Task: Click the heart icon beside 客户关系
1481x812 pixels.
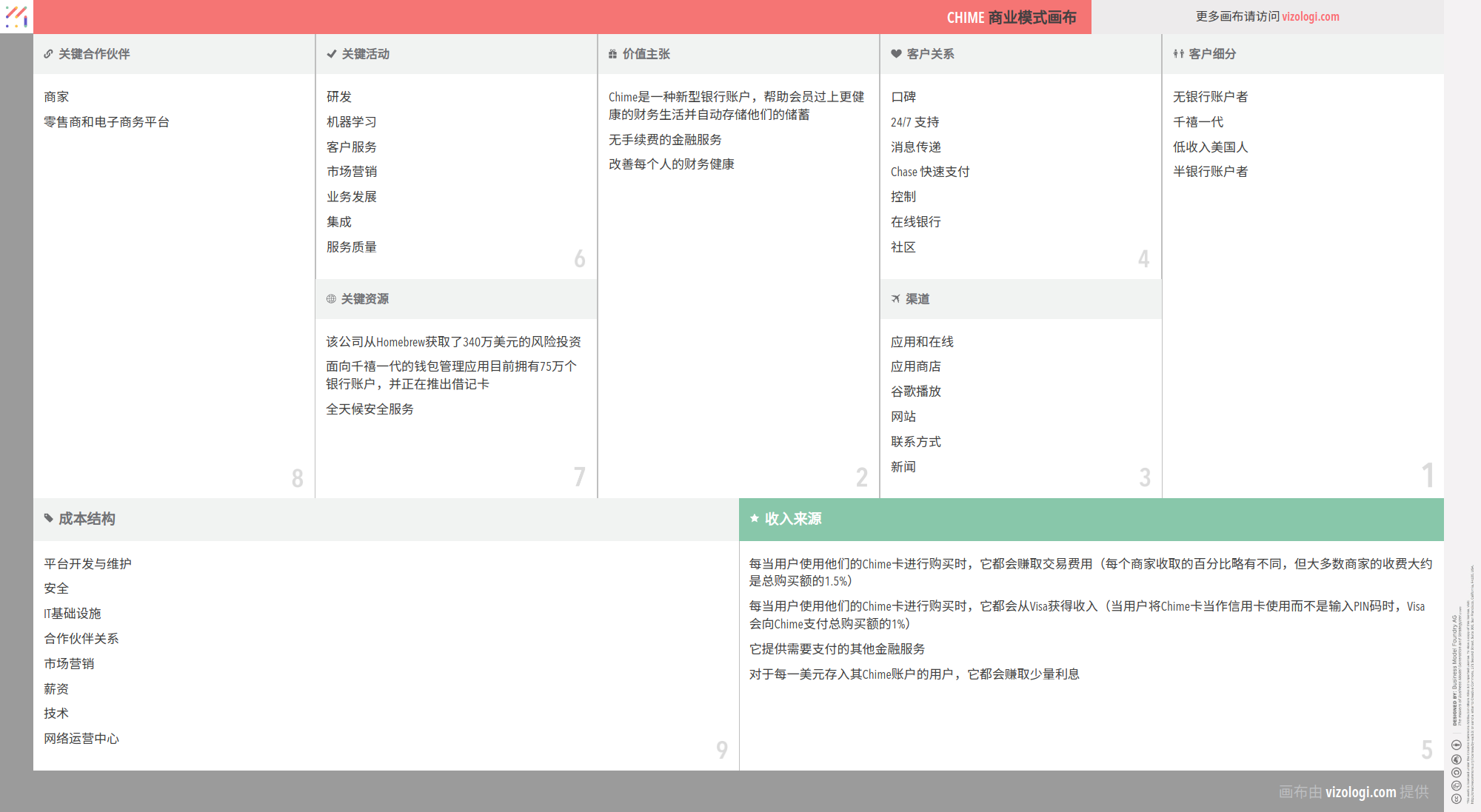Action: pyautogui.click(x=896, y=54)
